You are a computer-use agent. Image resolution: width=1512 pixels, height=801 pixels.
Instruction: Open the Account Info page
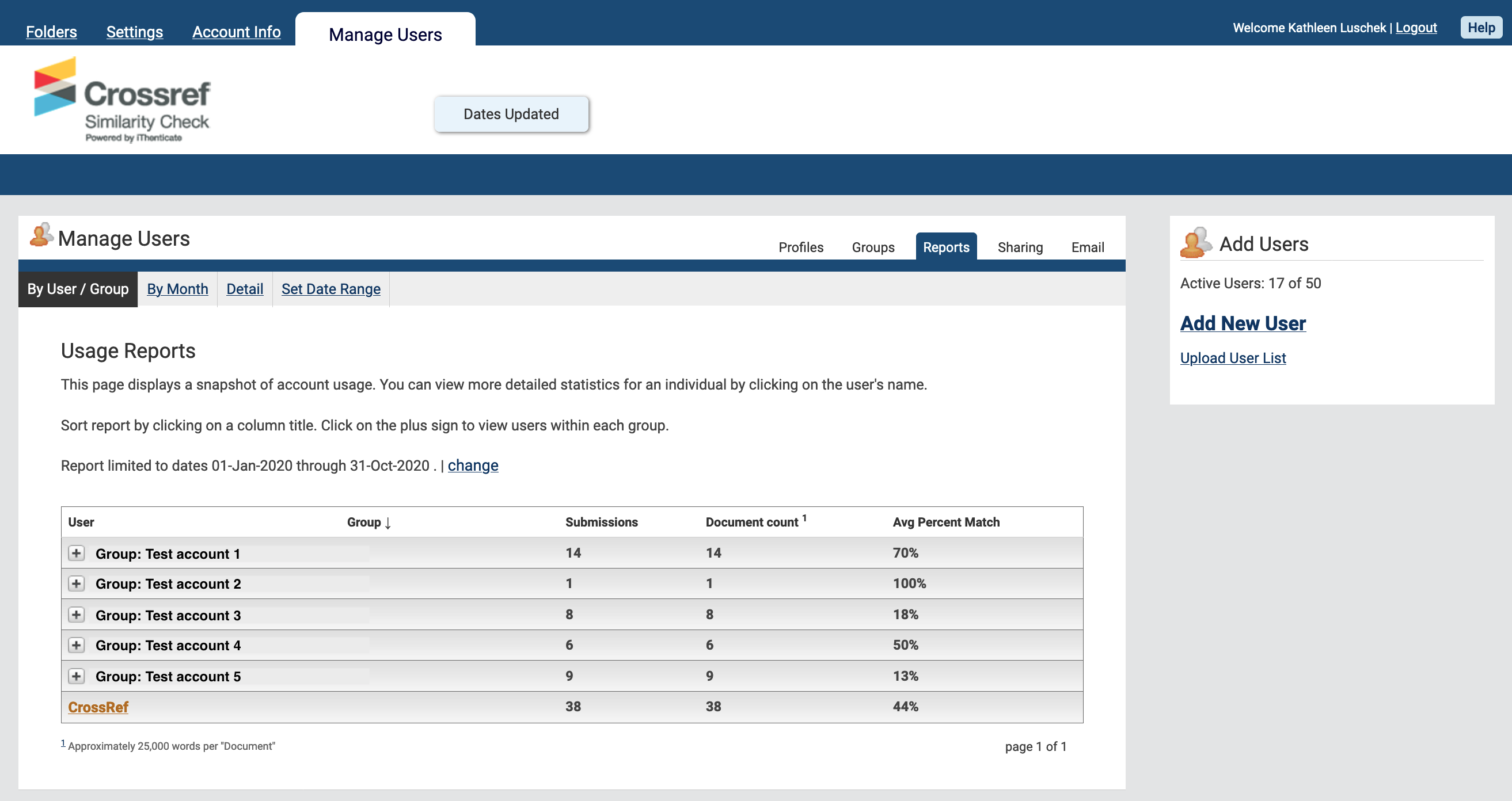[x=236, y=32]
